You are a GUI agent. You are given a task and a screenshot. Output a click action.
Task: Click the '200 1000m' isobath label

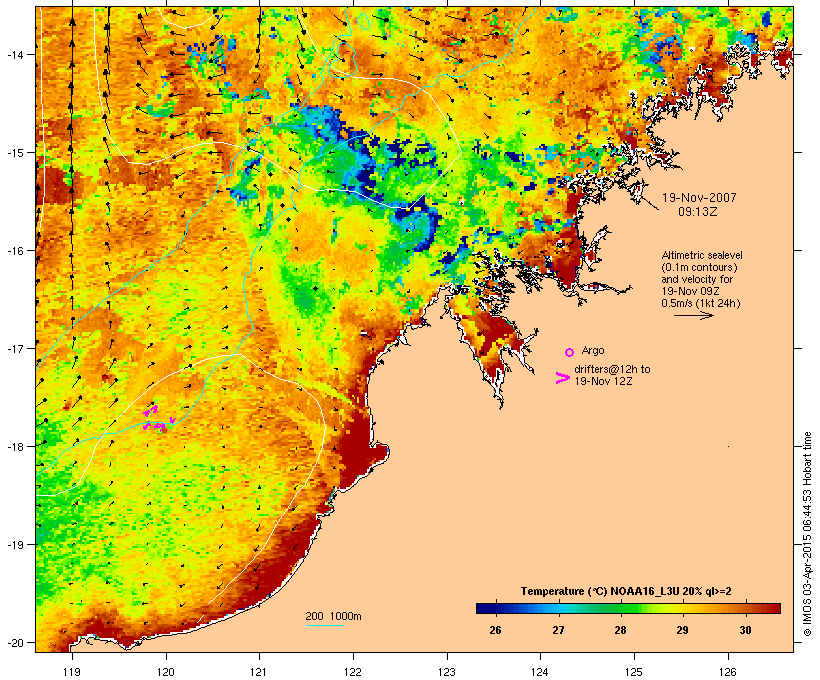[x=333, y=616]
